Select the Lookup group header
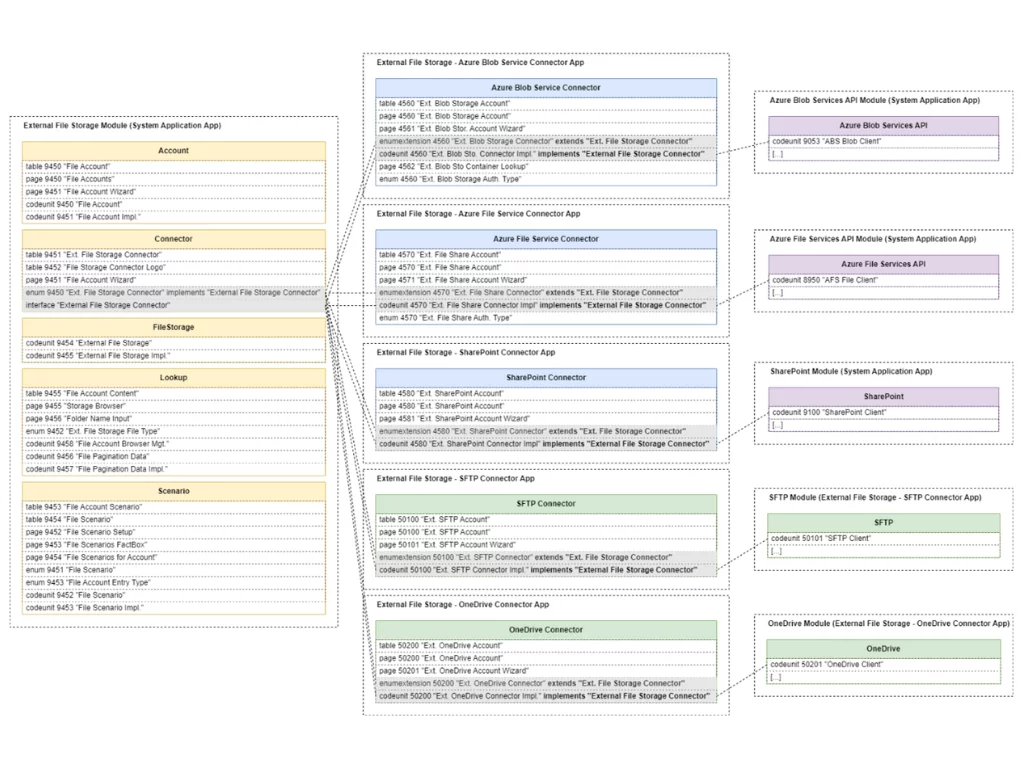This screenshot has width=1024, height=768. click(x=174, y=378)
